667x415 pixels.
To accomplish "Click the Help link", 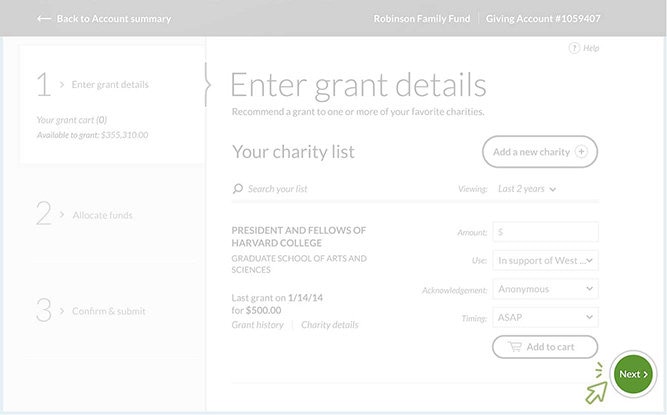I will pyautogui.click(x=591, y=48).
